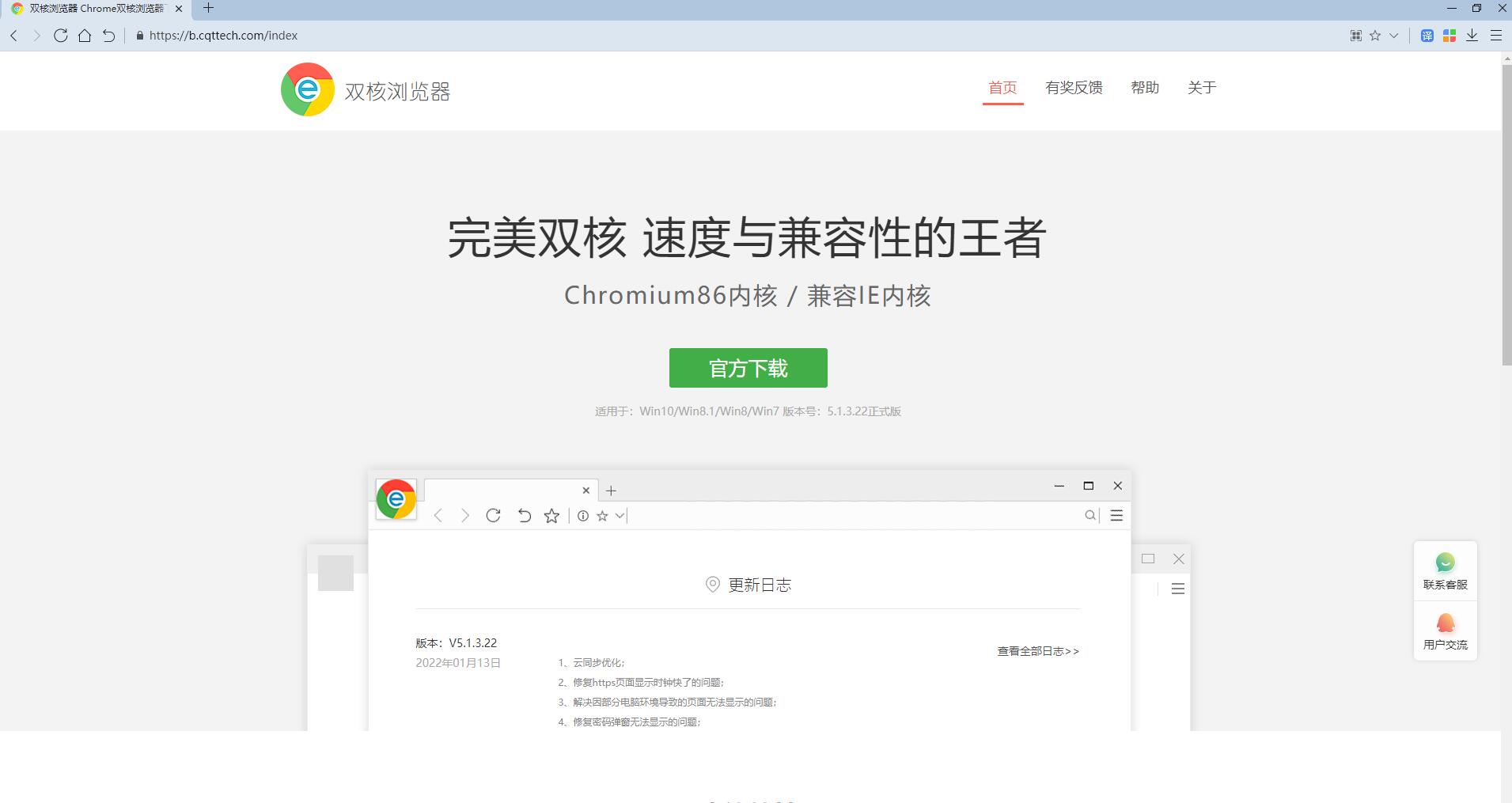Open the translate icon in the toolbar

pyautogui.click(x=1429, y=36)
